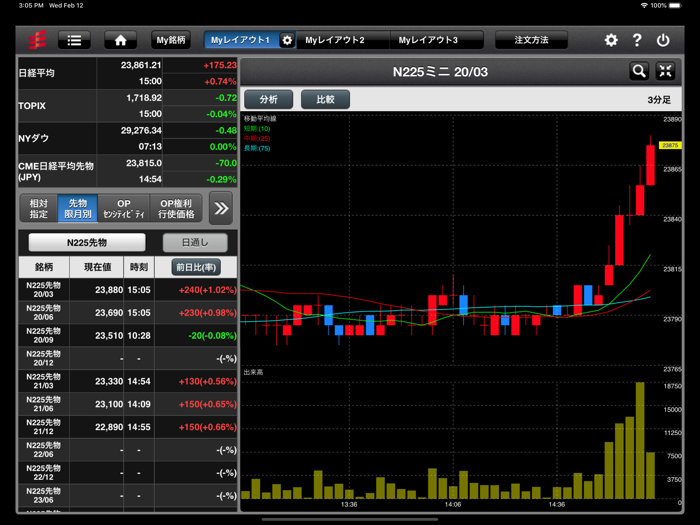Select N225先物 21/06 row
This screenshot has height=525, width=700.
(x=128, y=404)
